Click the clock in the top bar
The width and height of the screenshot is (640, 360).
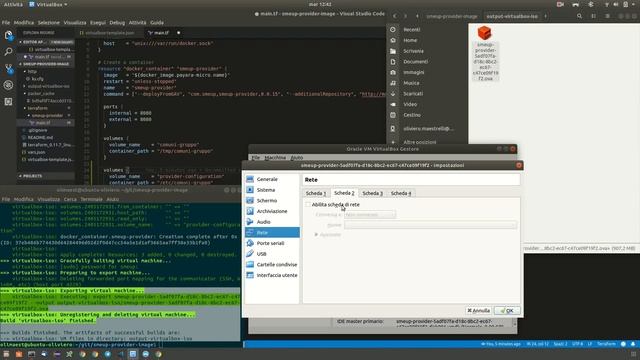[x=320, y=4]
